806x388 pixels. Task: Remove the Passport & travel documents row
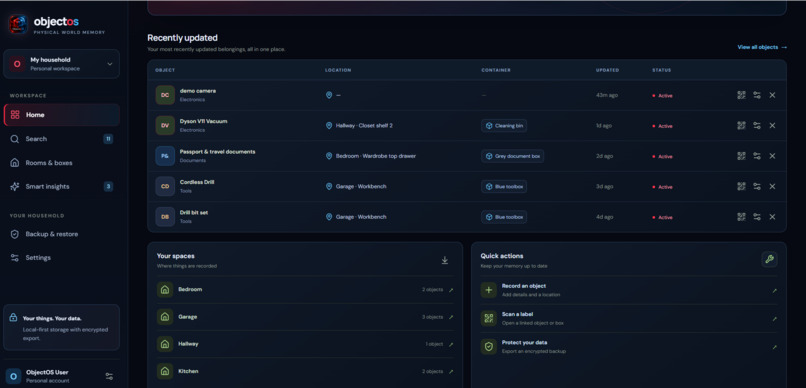tap(772, 156)
